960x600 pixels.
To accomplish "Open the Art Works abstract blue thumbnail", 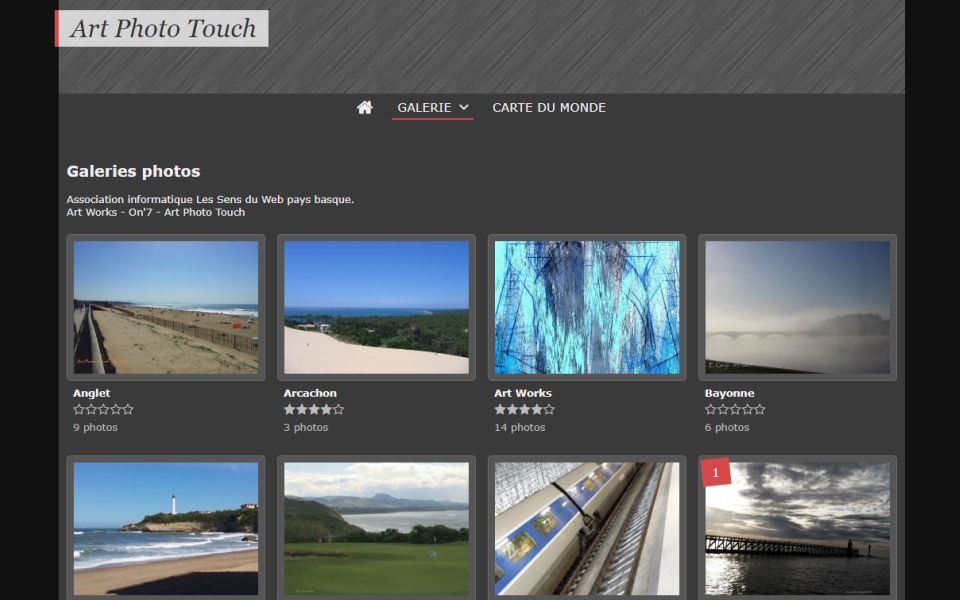I will coord(587,307).
